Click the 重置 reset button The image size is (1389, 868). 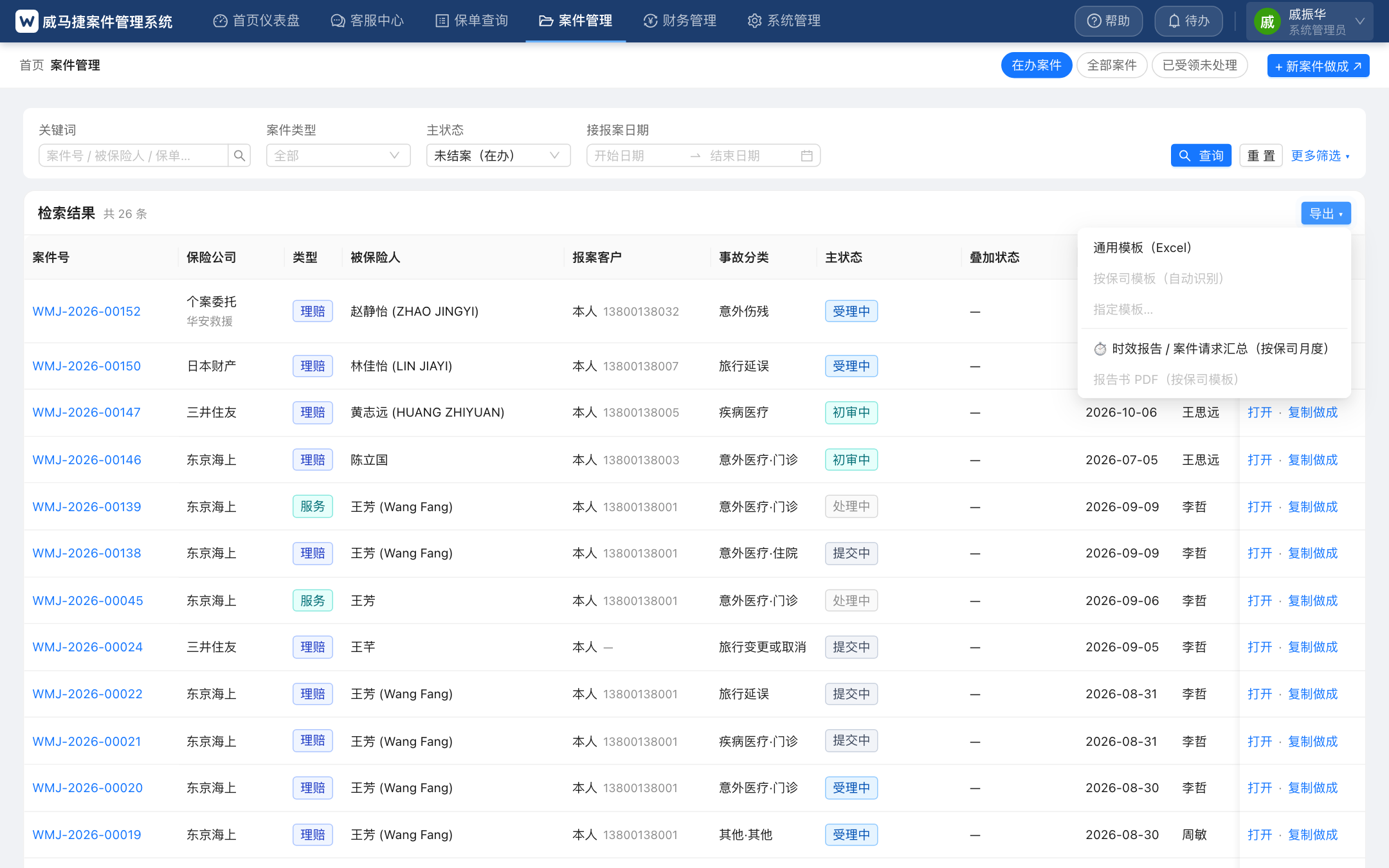pyautogui.click(x=1261, y=156)
